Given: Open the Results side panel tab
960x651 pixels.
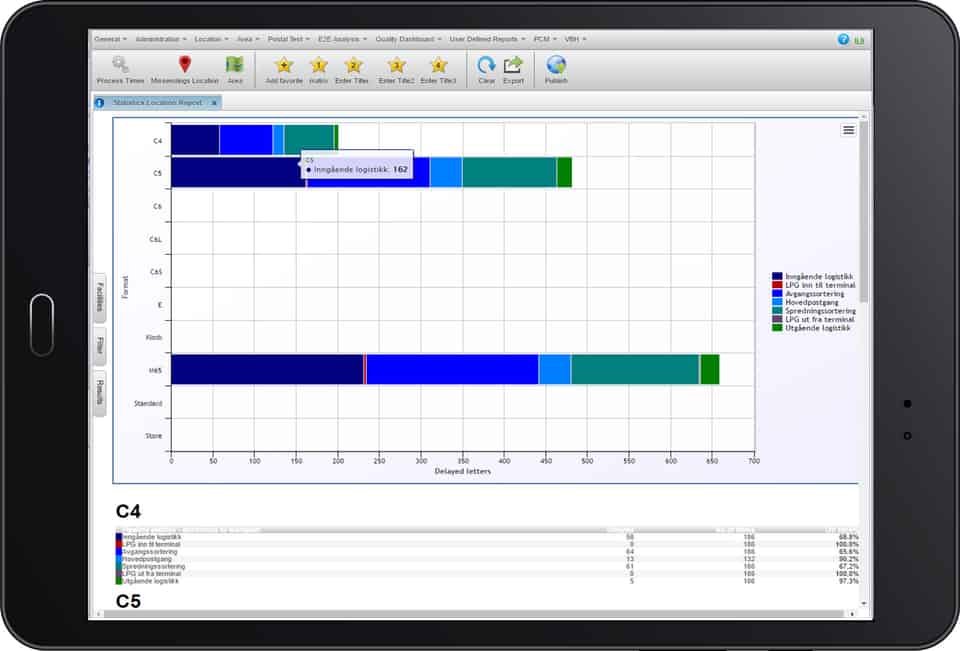Looking at the screenshot, I should [99, 393].
